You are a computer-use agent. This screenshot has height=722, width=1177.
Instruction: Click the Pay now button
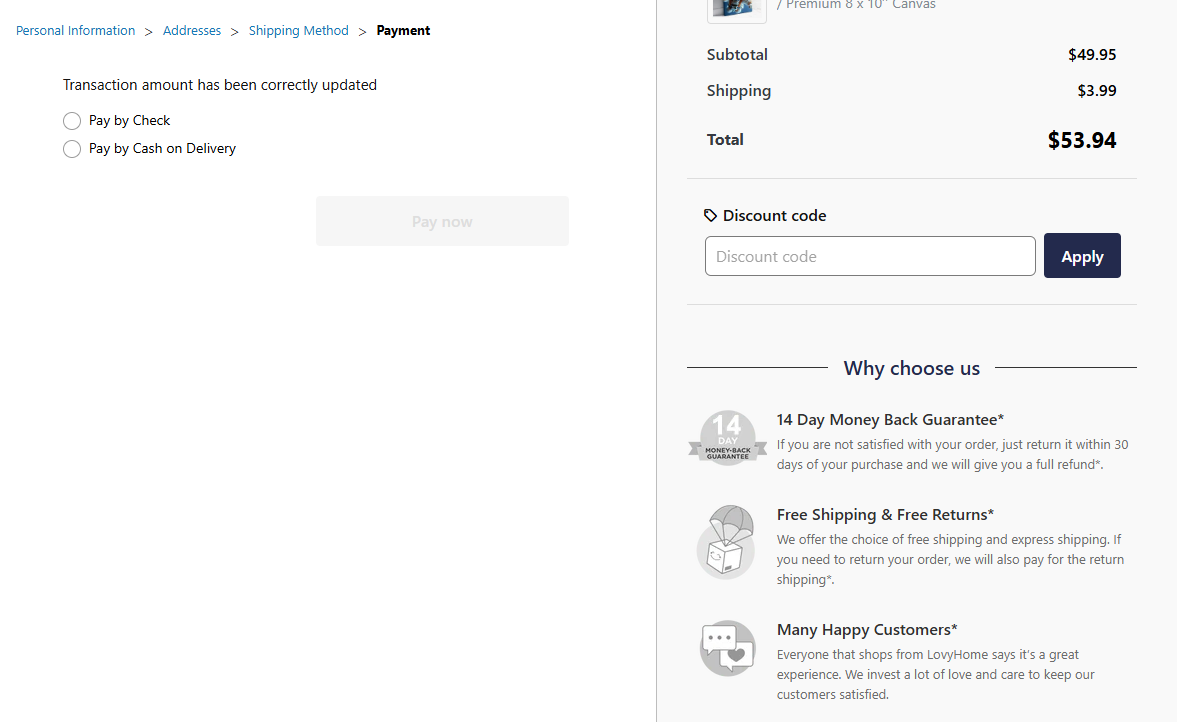point(442,221)
